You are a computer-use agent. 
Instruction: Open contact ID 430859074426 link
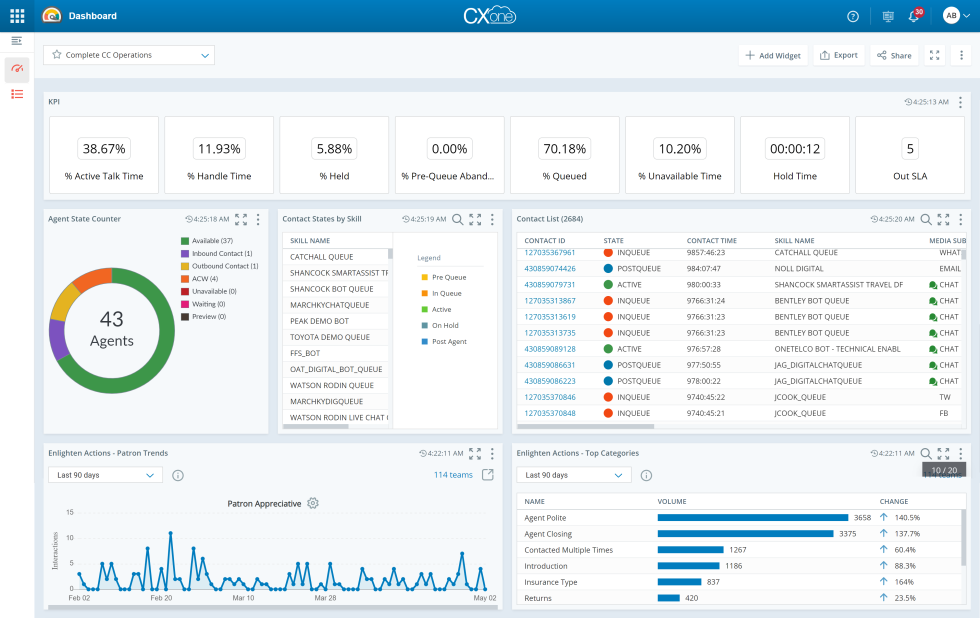pyautogui.click(x=550, y=268)
